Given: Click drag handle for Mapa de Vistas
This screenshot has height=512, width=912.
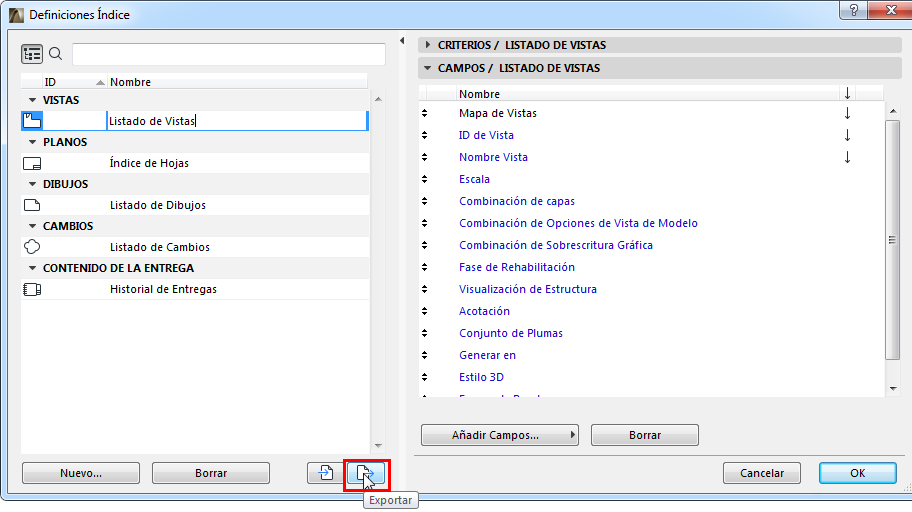Looking at the screenshot, I should (425, 113).
